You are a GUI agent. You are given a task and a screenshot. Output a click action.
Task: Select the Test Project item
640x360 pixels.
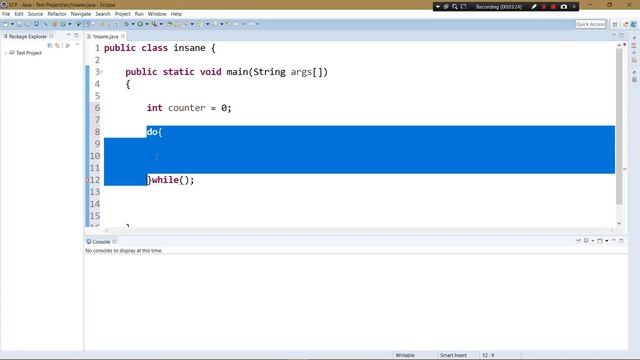[29, 53]
